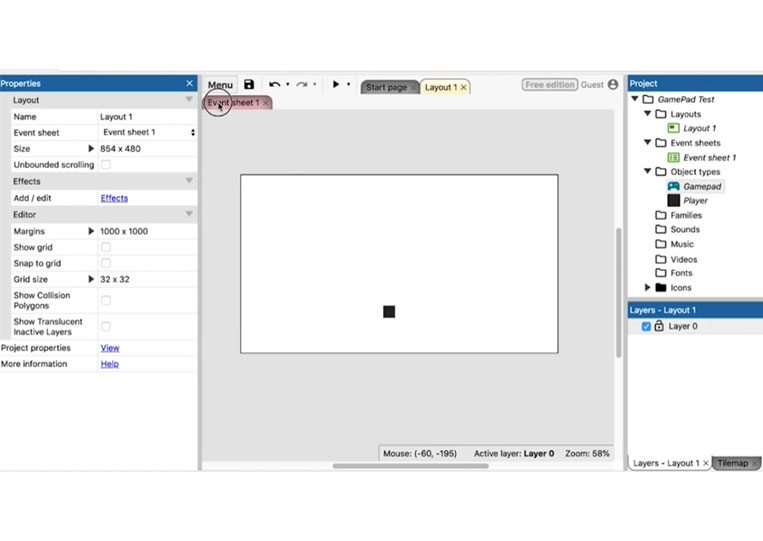
Task: Collapse the Layout properties section
Action: pos(189,100)
